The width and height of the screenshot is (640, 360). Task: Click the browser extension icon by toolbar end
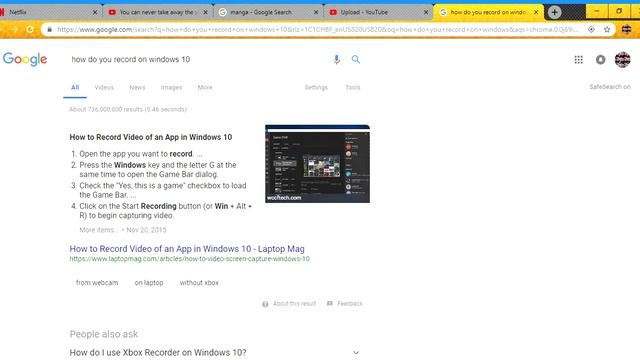click(x=626, y=29)
